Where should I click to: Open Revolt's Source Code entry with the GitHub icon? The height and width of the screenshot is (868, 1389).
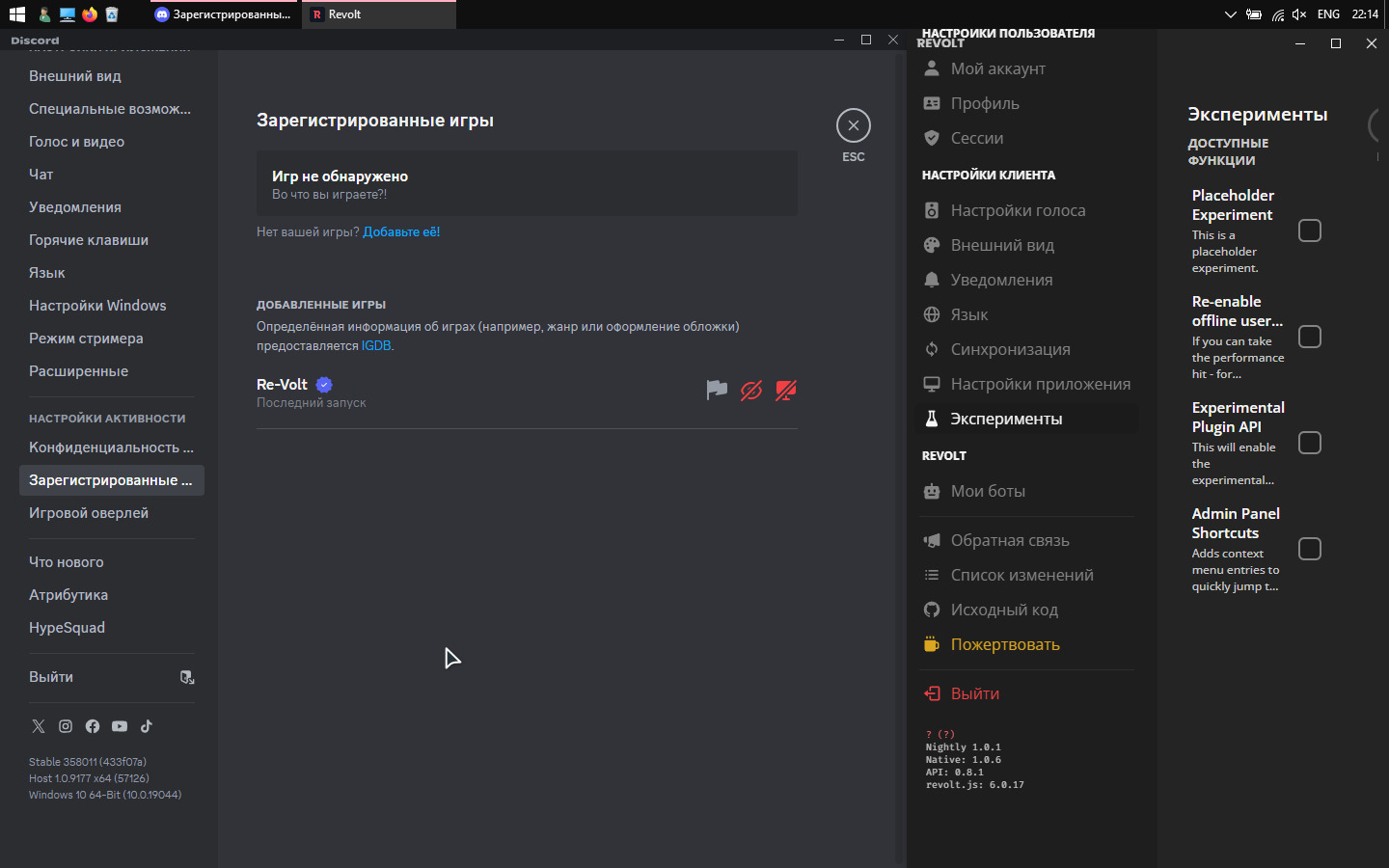tap(1028, 610)
